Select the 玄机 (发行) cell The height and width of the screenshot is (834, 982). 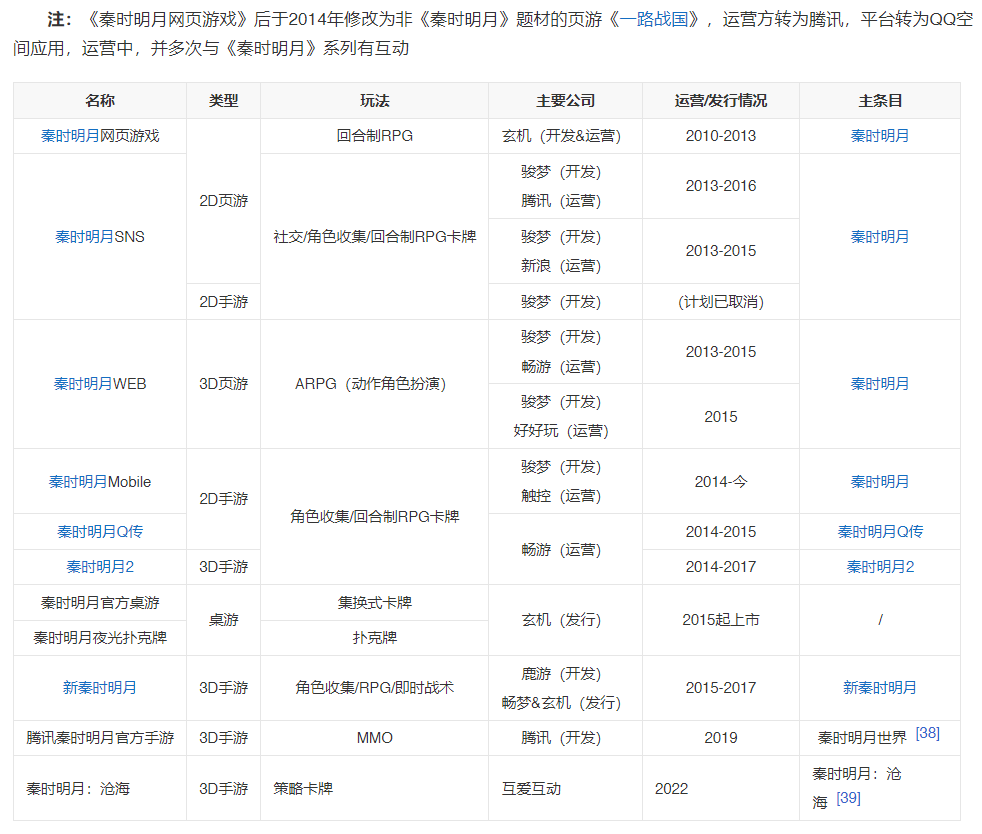coord(566,620)
